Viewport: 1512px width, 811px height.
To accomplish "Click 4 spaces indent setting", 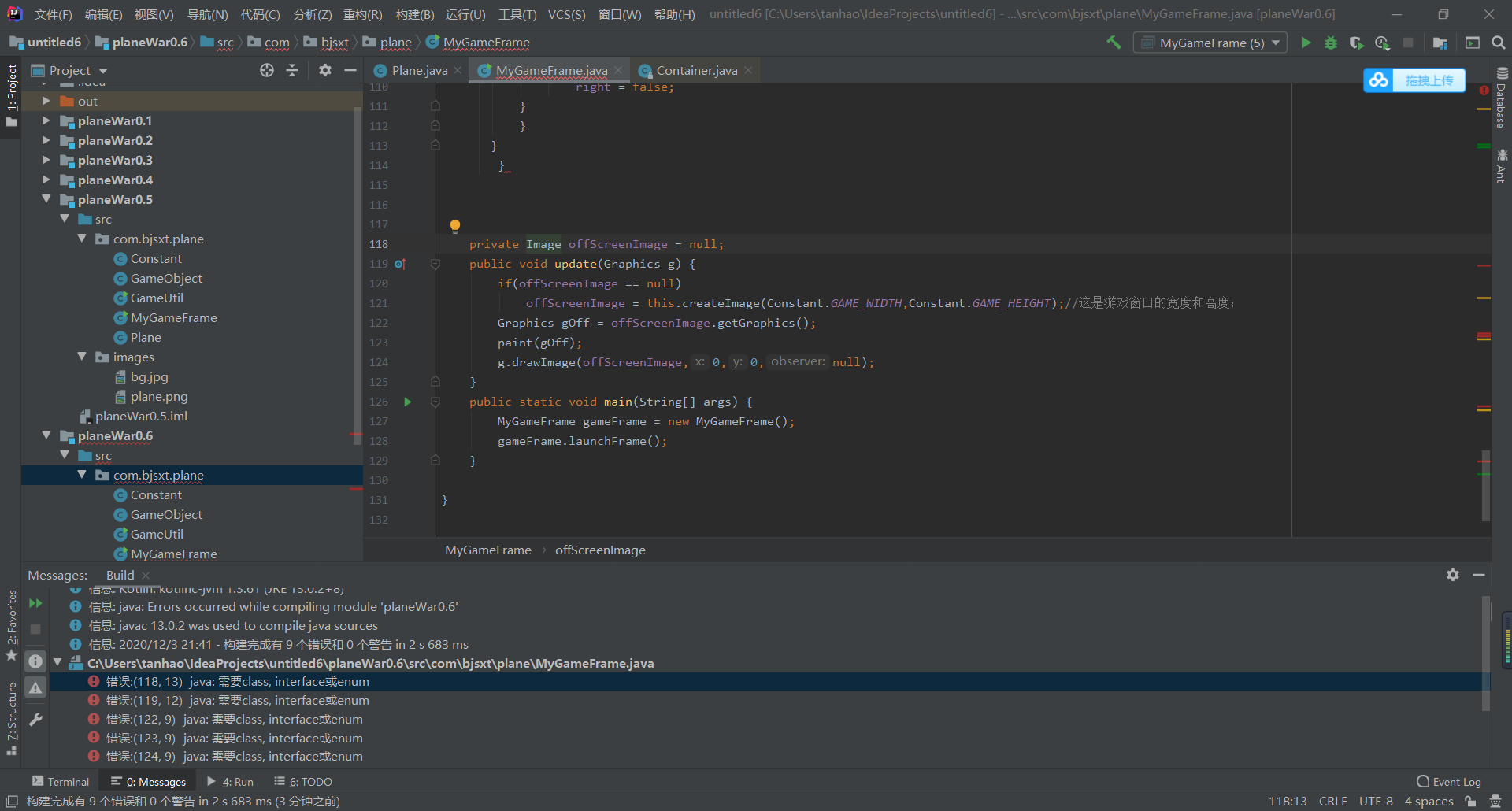I will 1429,802.
